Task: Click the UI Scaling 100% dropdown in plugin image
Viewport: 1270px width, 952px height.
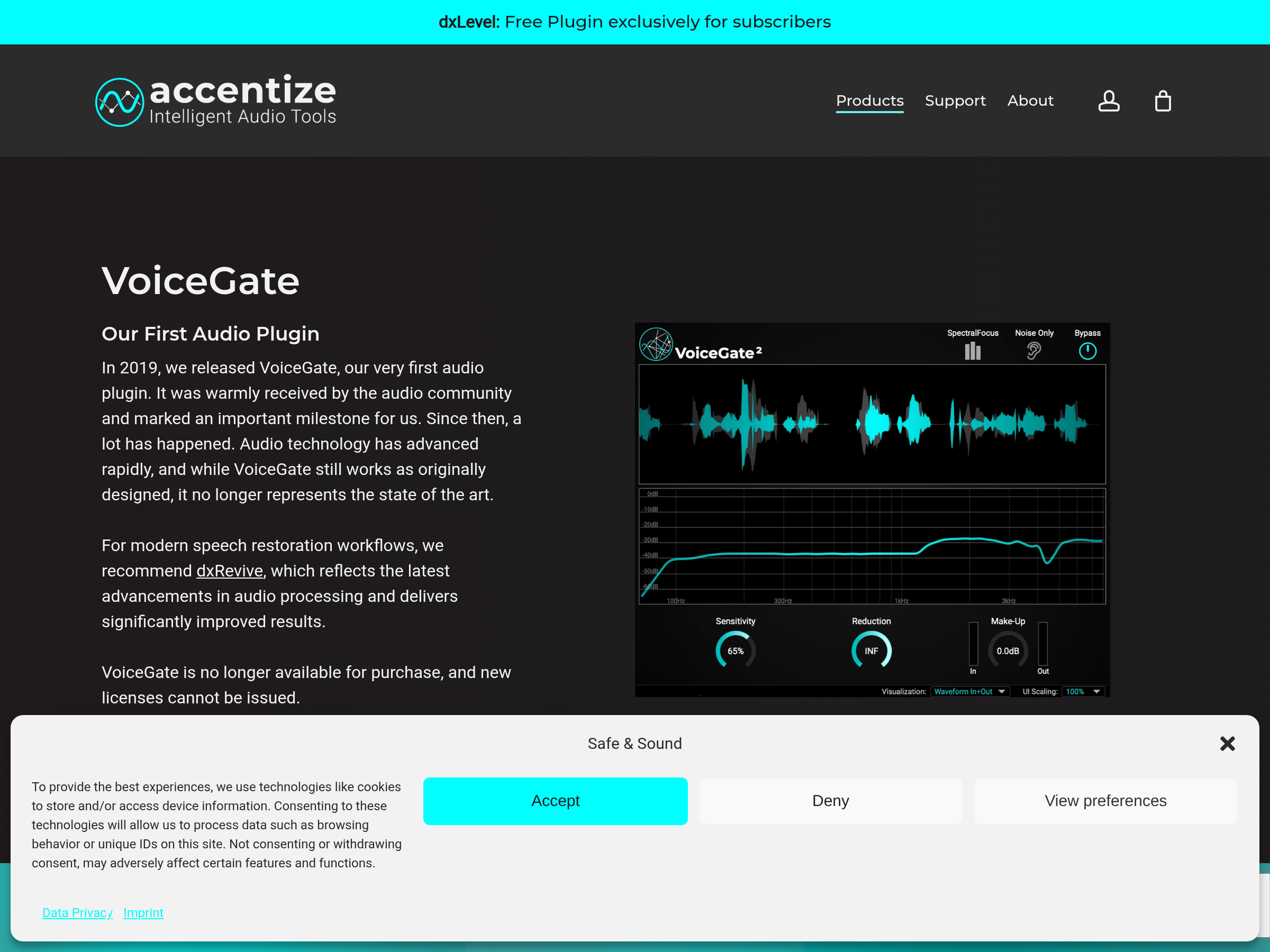Action: click(1083, 691)
